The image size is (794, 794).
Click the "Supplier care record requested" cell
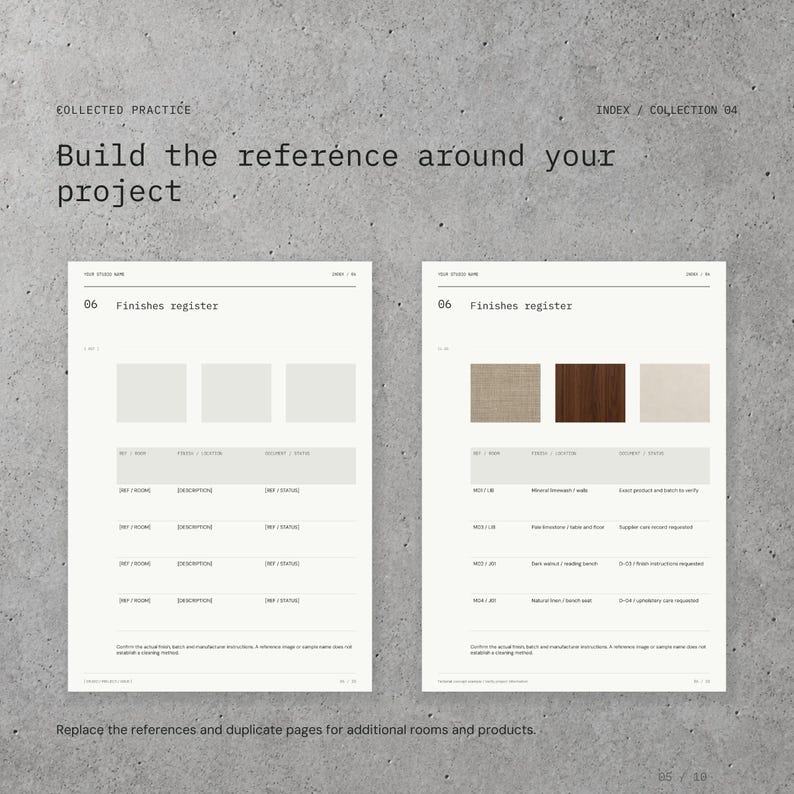[656, 527]
